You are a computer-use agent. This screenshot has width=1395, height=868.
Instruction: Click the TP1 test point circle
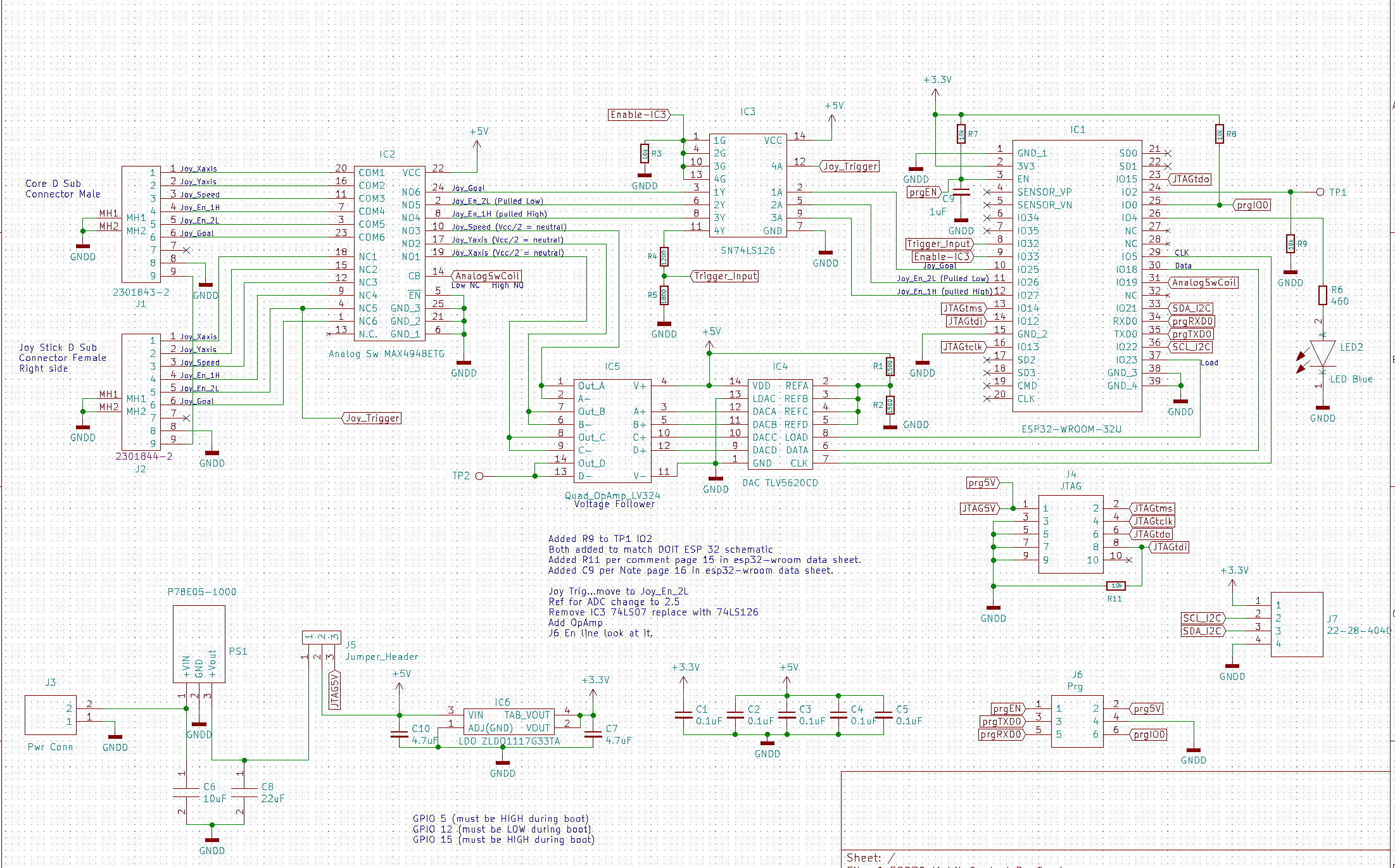point(1320,192)
